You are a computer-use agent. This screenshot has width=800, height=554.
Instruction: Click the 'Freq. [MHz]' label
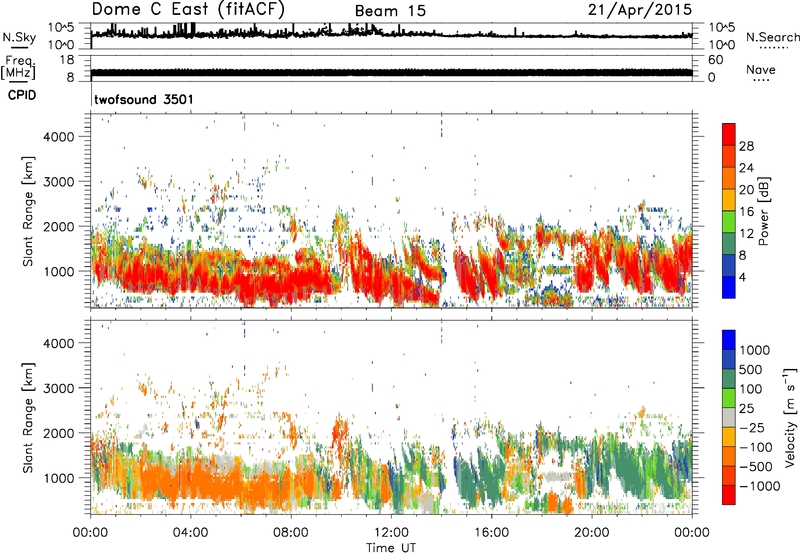pyautogui.click(x=19, y=67)
